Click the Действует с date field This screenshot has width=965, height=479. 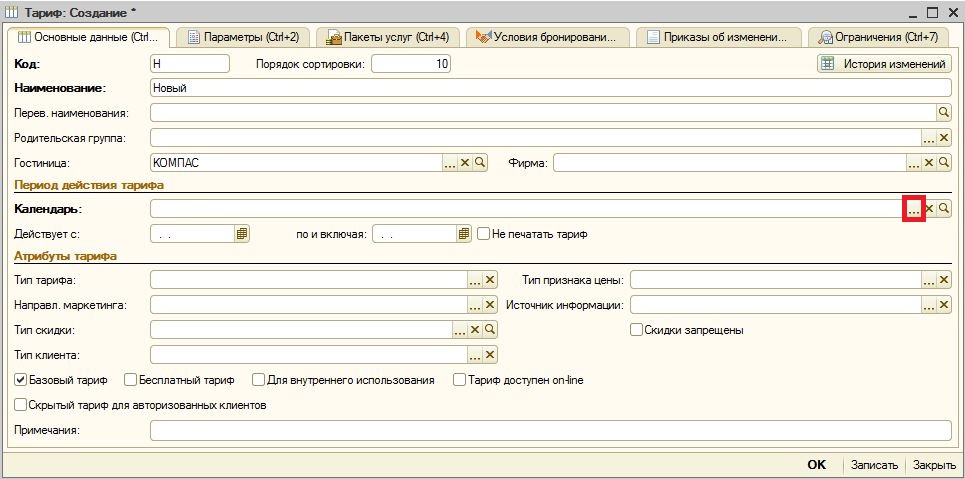coord(193,233)
